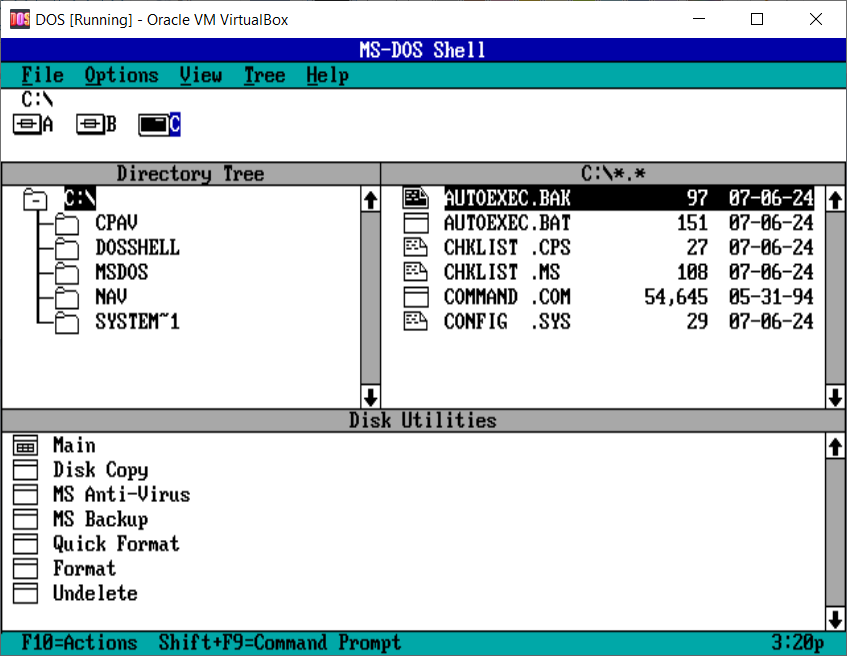The width and height of the screenshot is (847, 656).
Task: Open the View menu
Action: pos(201,75)
